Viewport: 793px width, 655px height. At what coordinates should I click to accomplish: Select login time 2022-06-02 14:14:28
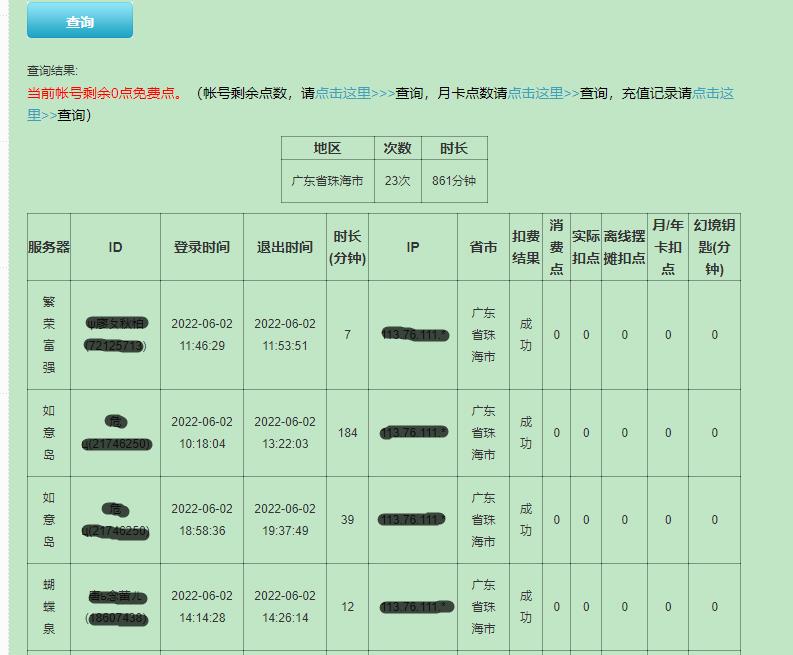201,606
